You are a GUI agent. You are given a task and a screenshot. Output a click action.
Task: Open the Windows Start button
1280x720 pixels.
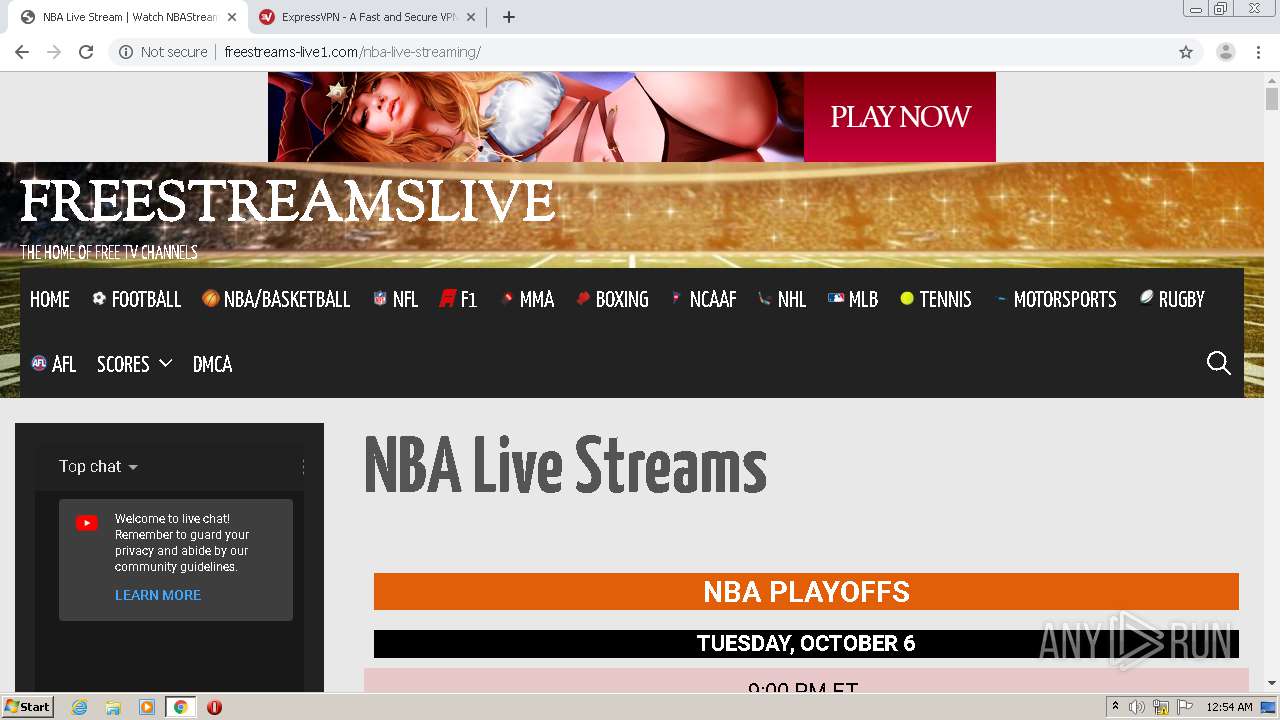click(28, 707)
